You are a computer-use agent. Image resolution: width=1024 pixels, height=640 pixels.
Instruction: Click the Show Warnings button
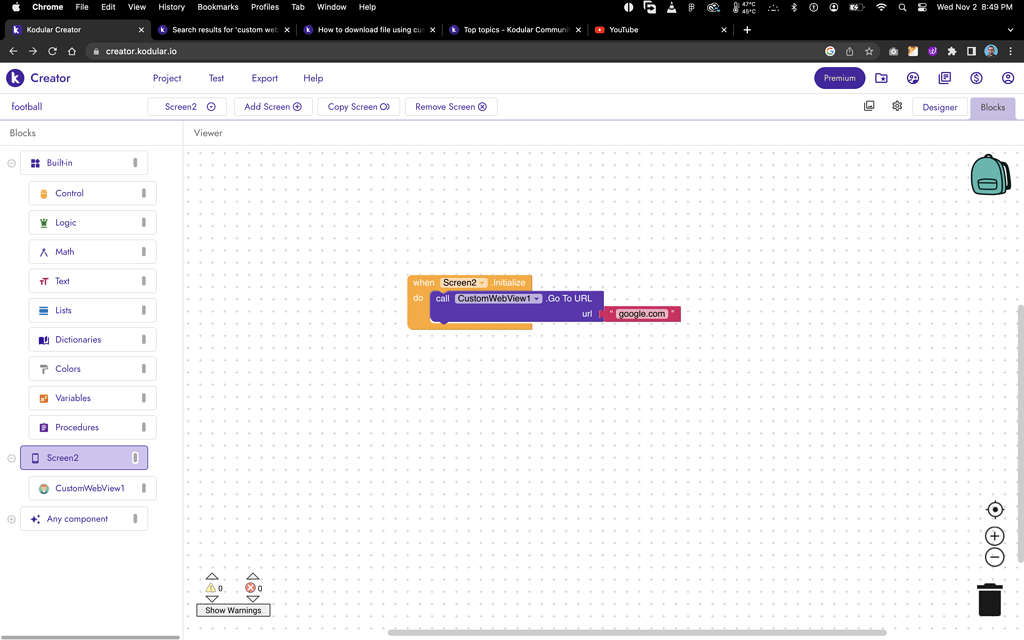(233, 610)
